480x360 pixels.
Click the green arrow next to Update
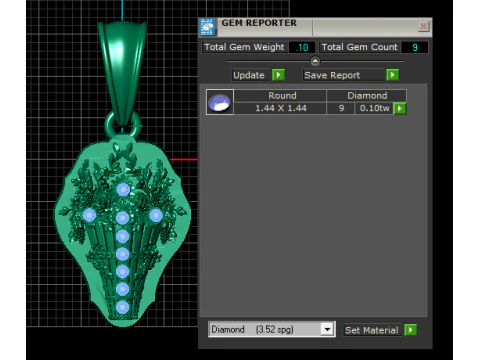coord(278,75)
